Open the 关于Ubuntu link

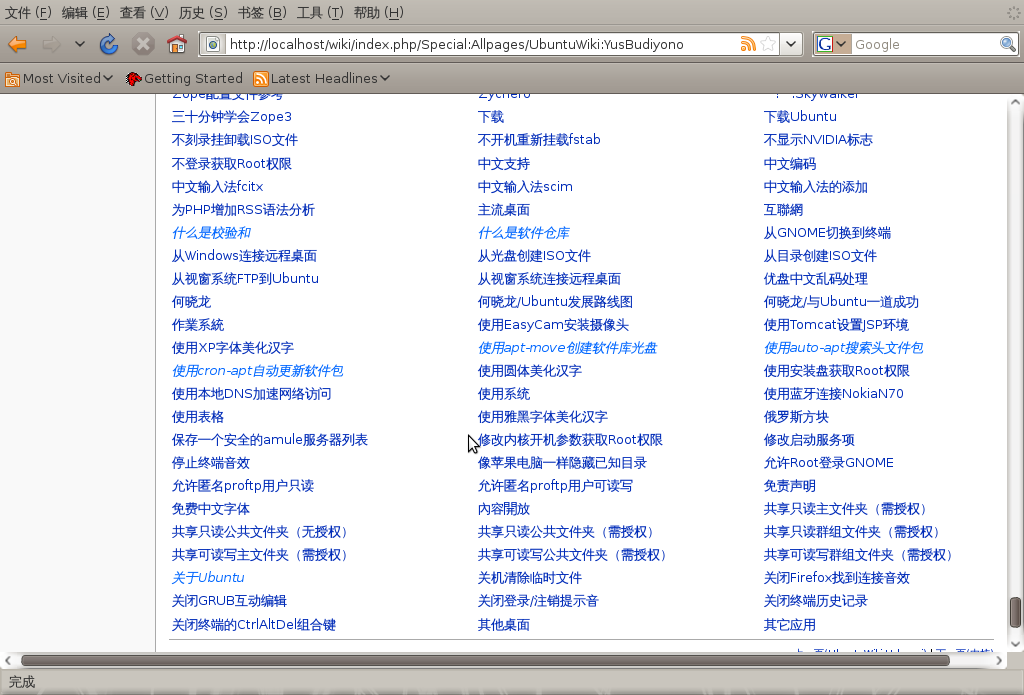pyautogui.click(x=208, y=577)
